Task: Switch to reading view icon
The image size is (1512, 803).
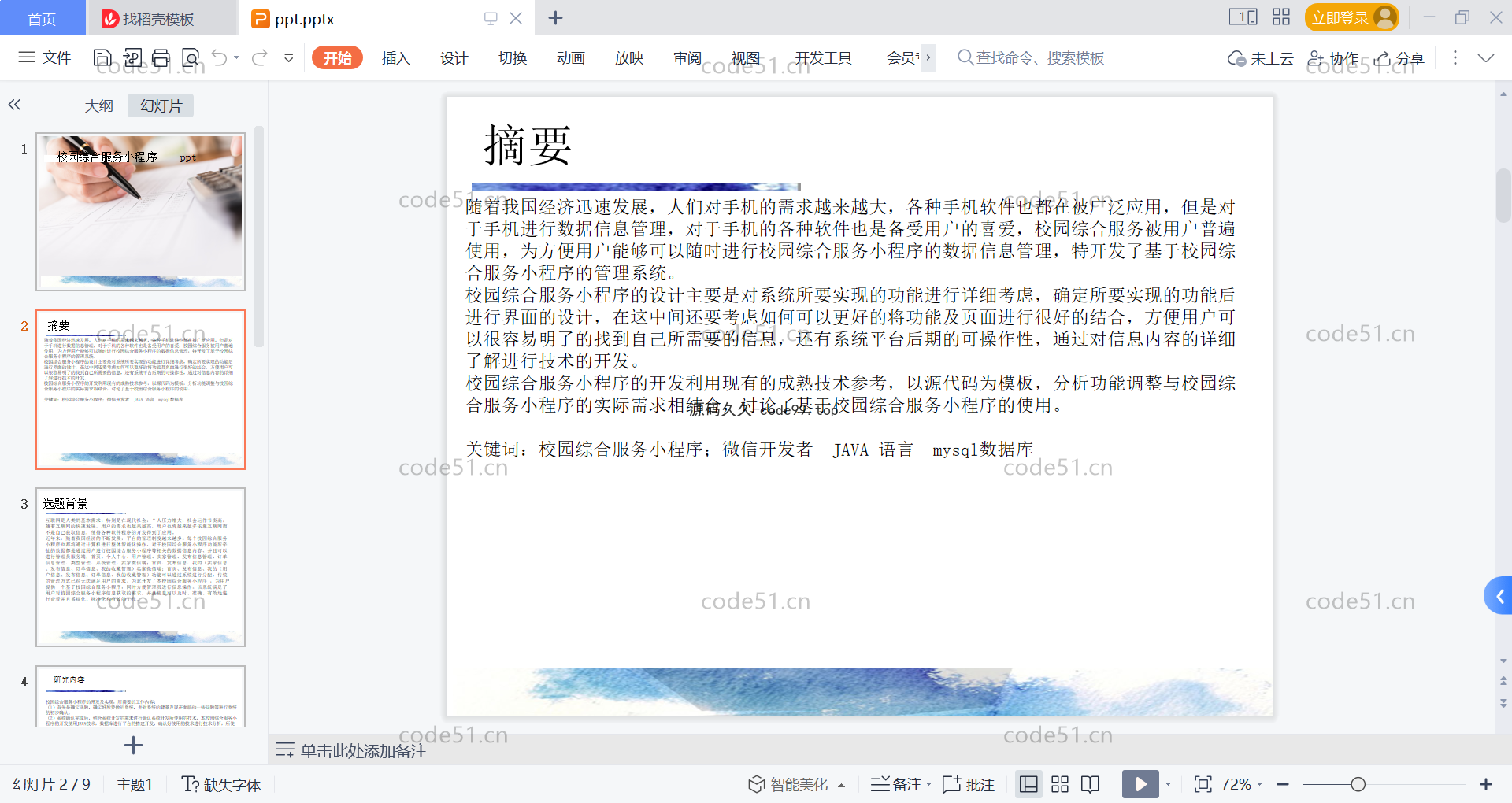Action: coord(1091,784)
